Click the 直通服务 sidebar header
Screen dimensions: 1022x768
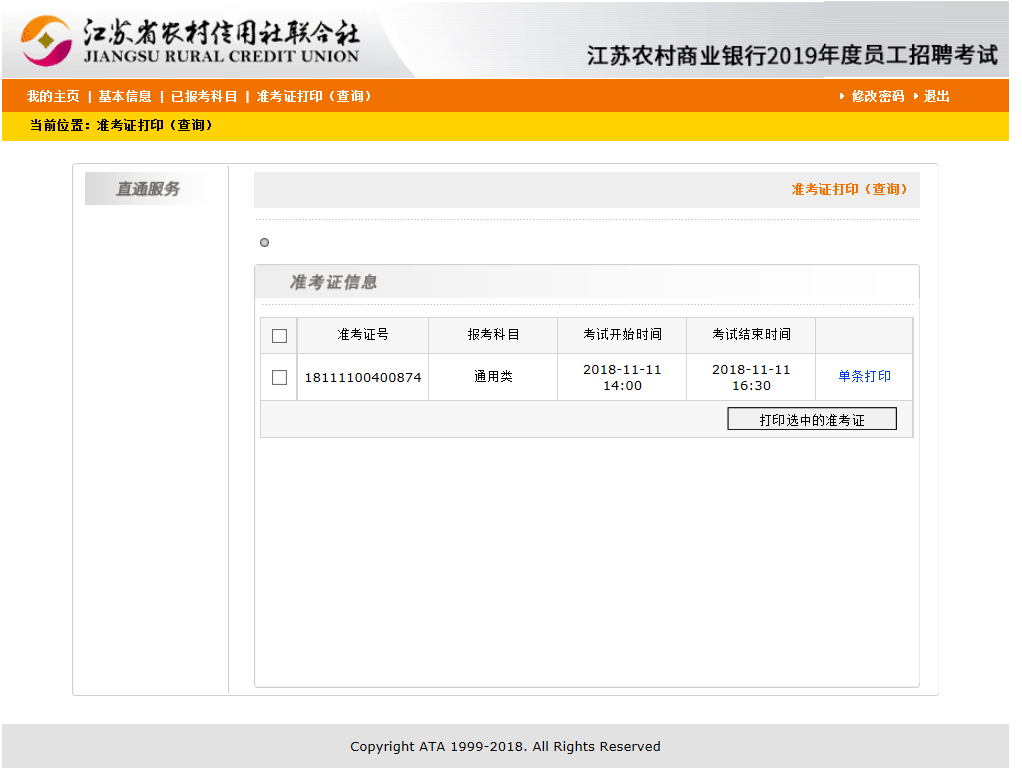click(x=148, y=189)
